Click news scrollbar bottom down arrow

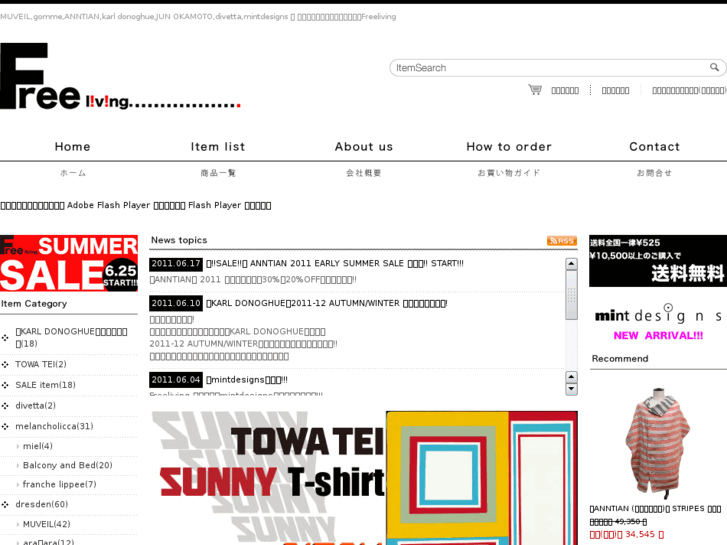571,390
